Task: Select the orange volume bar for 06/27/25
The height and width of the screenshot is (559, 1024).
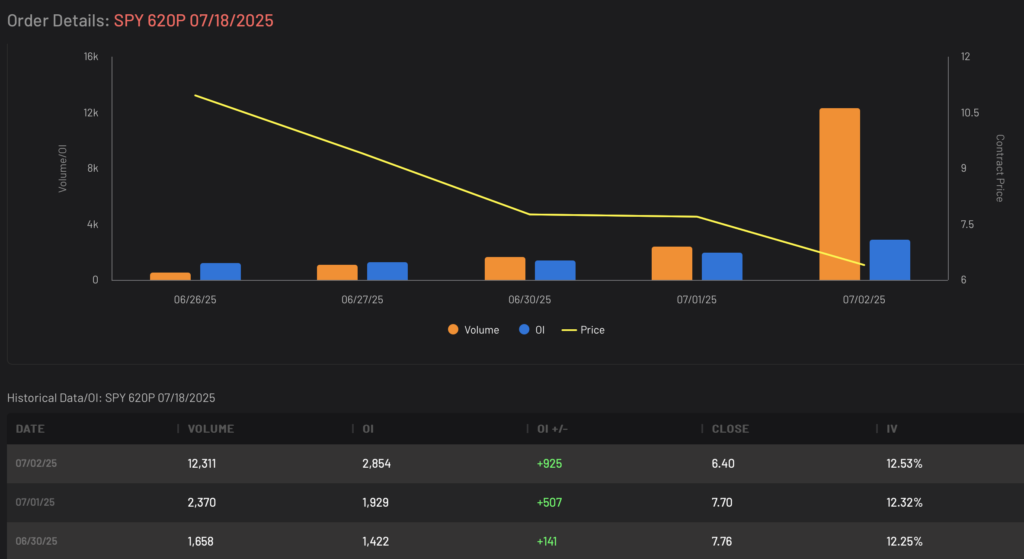Action: coord(337,272)
